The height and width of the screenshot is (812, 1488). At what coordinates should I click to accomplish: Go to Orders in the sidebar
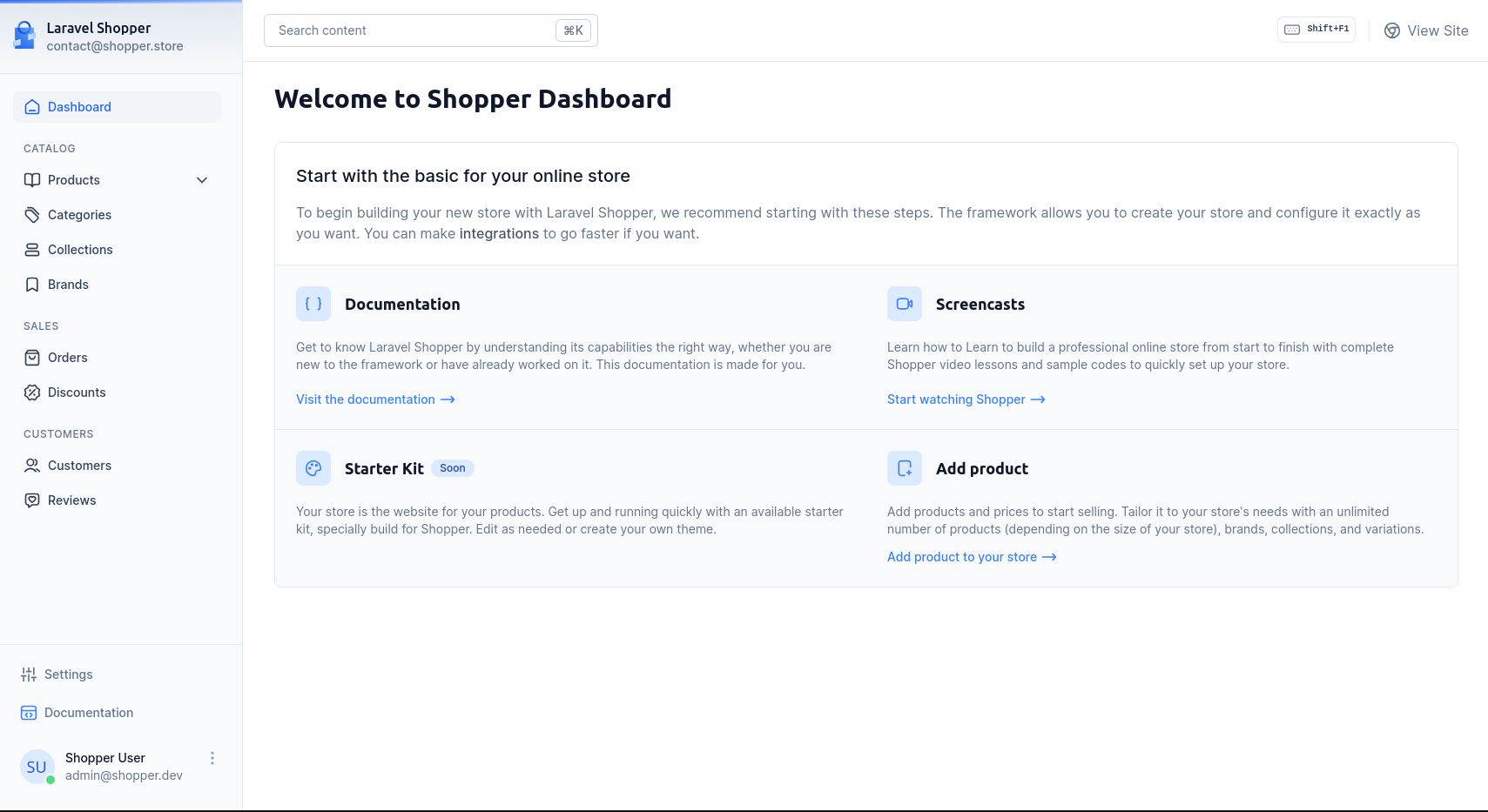(x=67, y=358)
